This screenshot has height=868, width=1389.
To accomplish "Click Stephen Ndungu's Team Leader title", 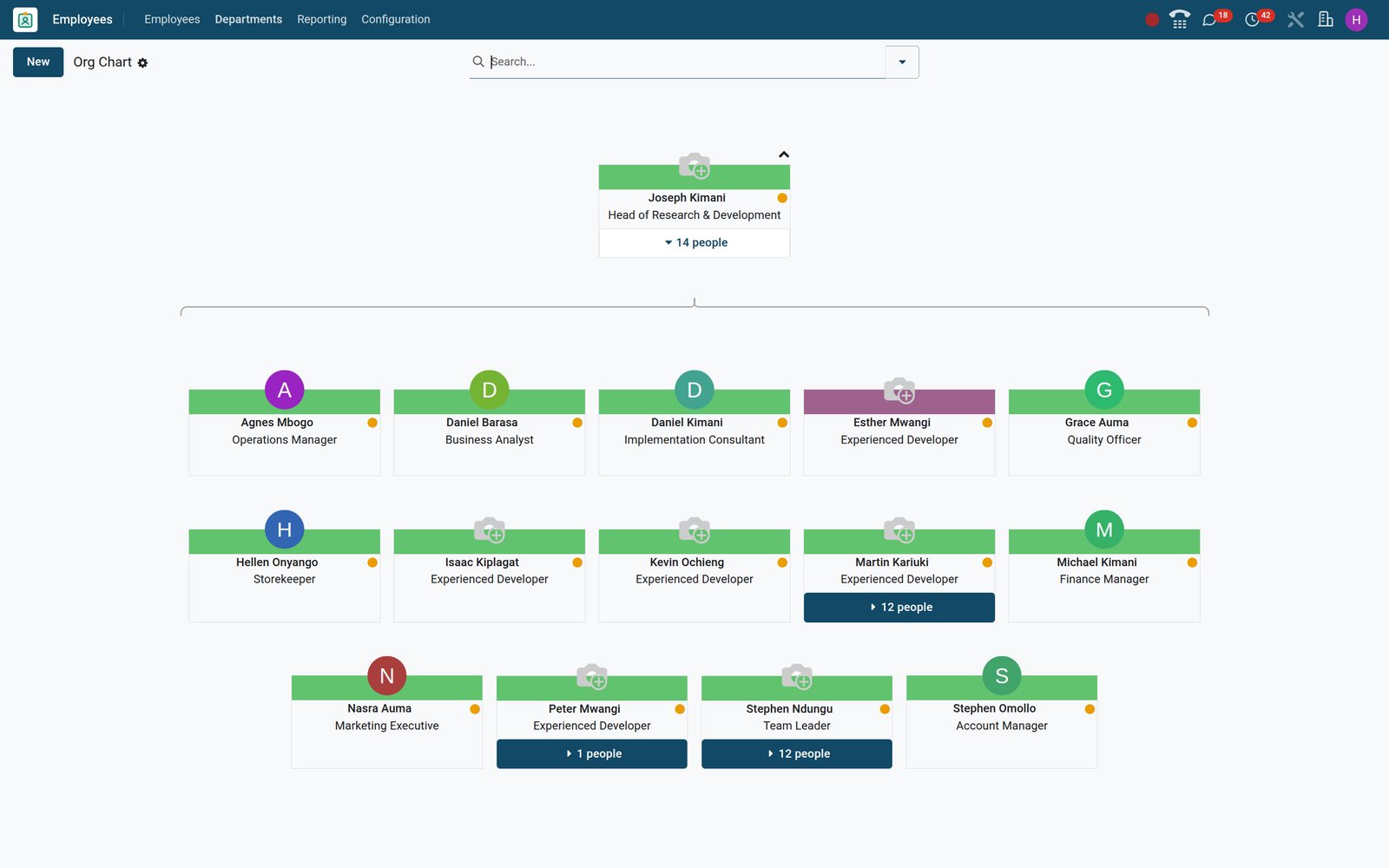I will (796, 726).
